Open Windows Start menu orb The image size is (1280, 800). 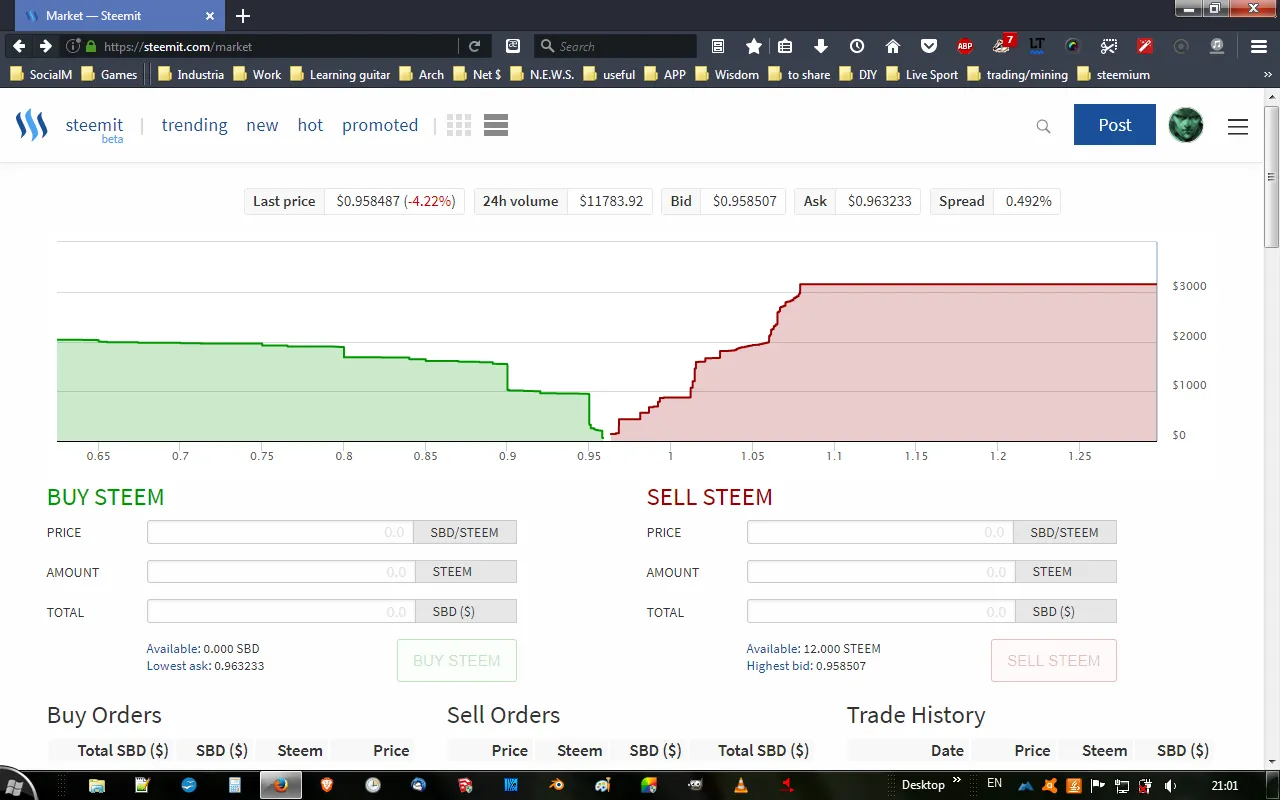click(17, 785)
